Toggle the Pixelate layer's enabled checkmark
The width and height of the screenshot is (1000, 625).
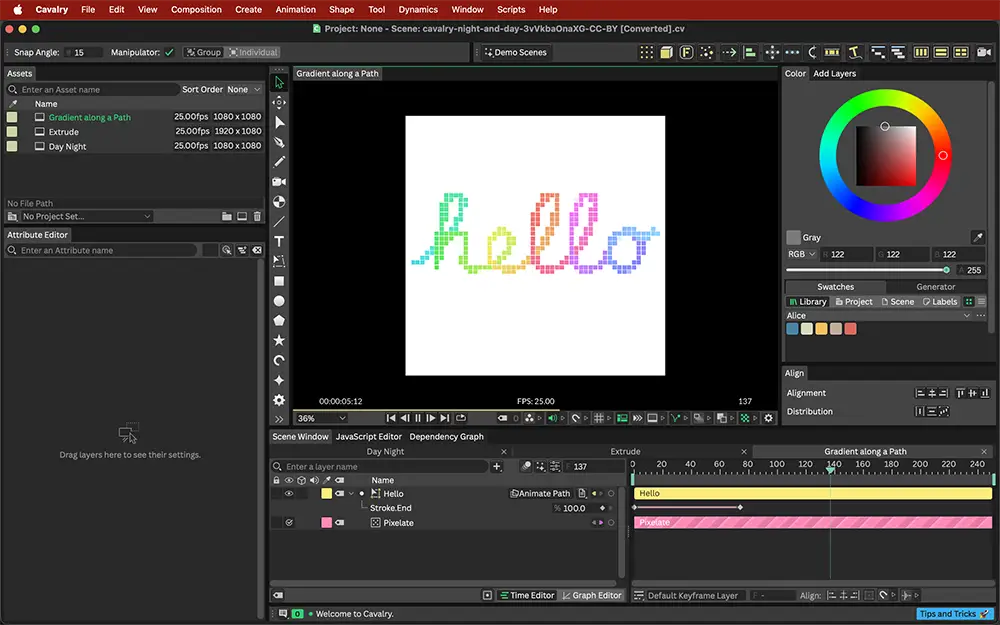(289, 523)
